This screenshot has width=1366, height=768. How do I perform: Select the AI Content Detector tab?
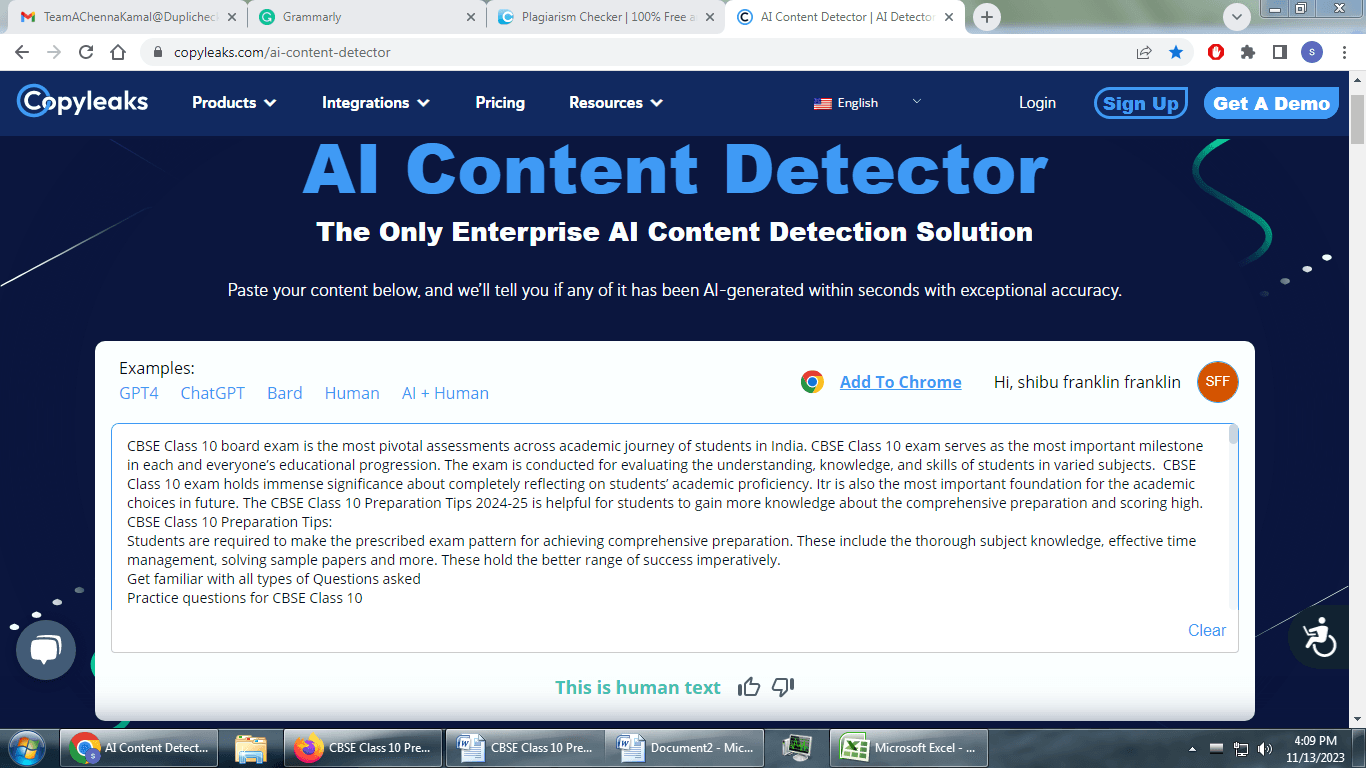pyautogui.click(x=843, y=17)
